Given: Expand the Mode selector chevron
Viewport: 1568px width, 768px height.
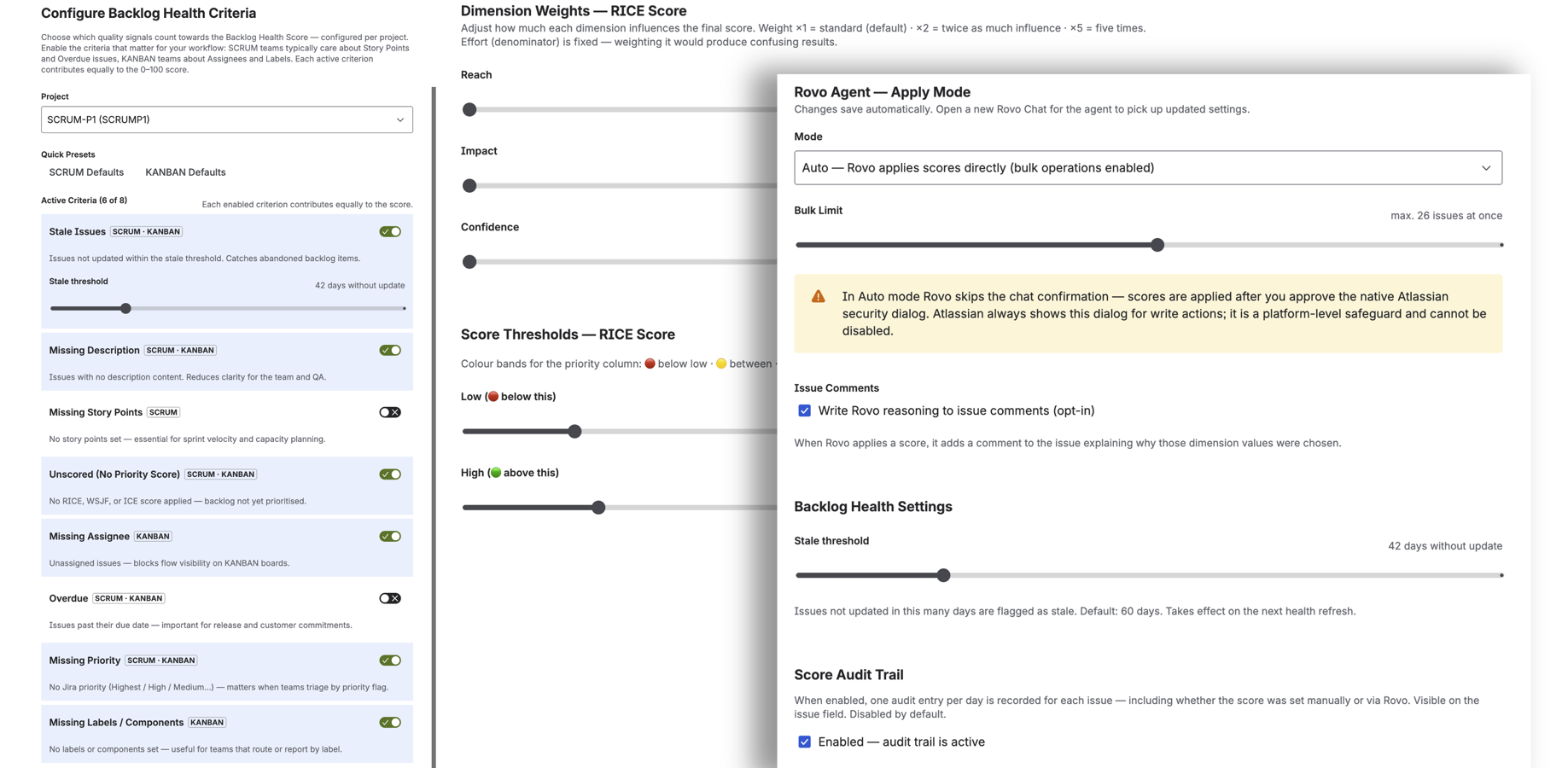Looking at the screenshot, I should tap(1488, 167).
